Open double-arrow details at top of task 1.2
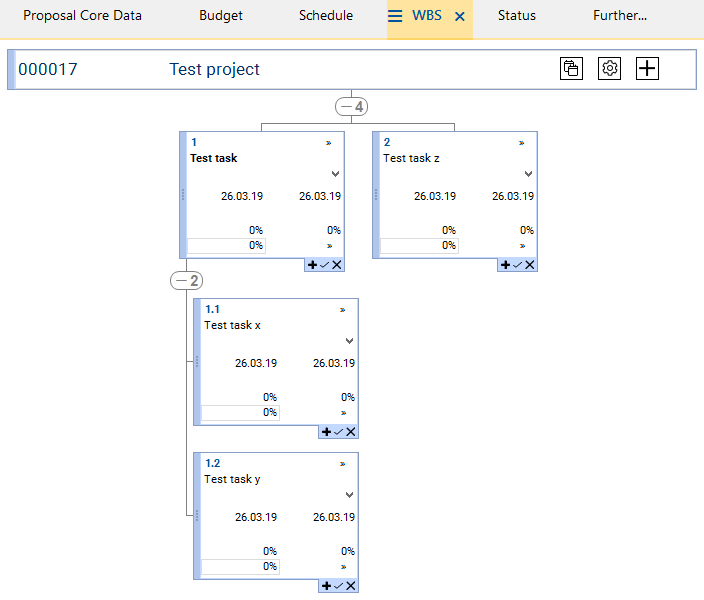 (x=342, y=464)
